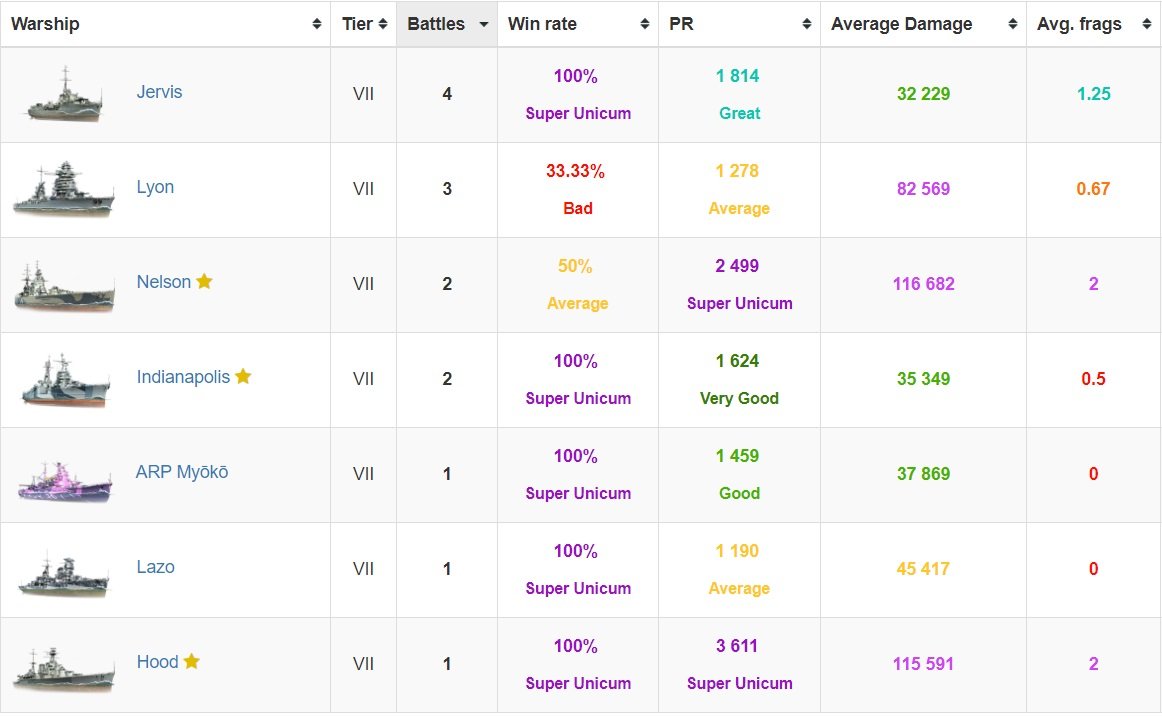Image resolution: width=1162 pixels, height=716 pixels.
Task: Open the Jervis warship link
Action: [159, 92]
